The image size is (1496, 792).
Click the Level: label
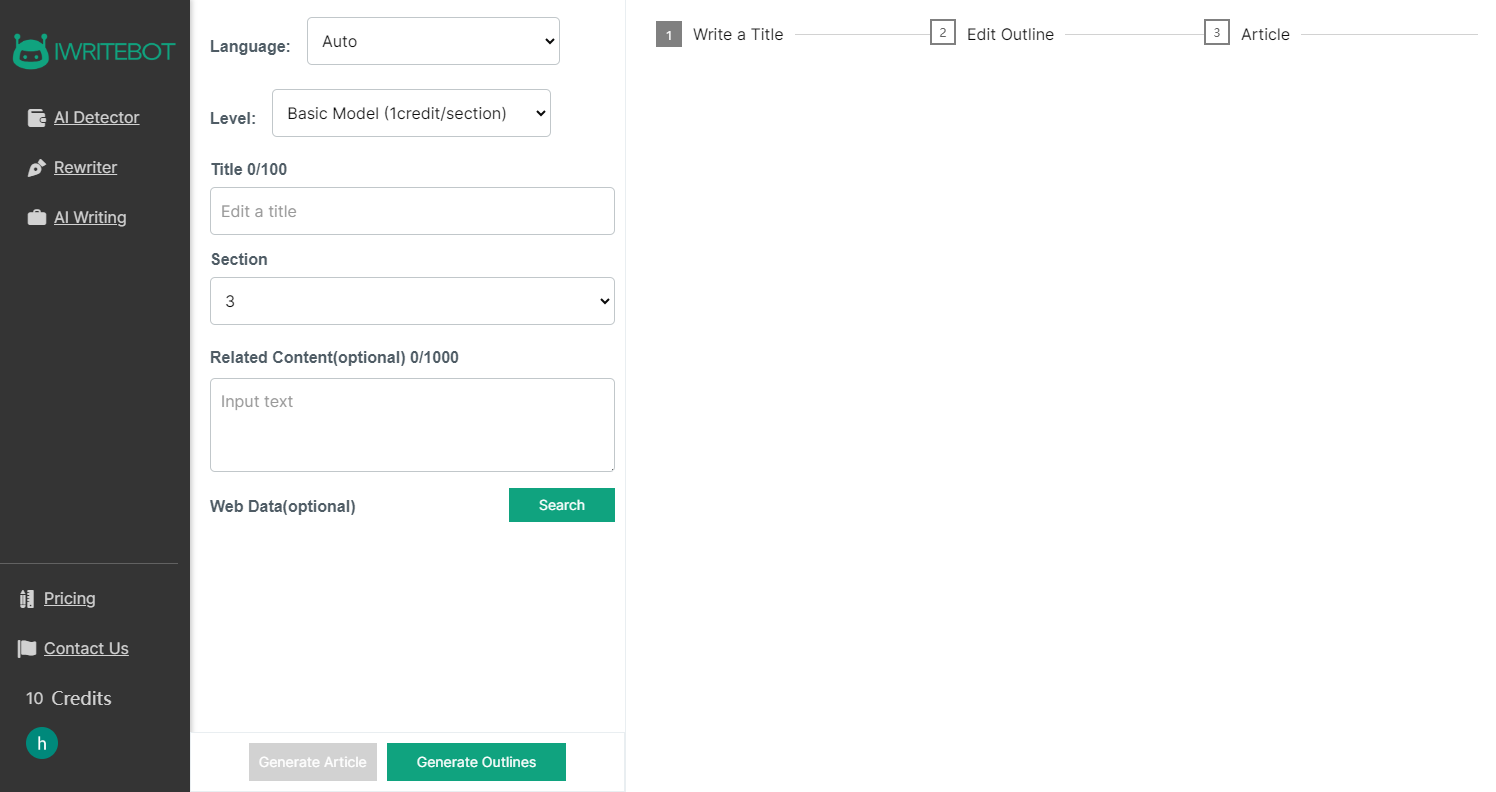(233, 119)
